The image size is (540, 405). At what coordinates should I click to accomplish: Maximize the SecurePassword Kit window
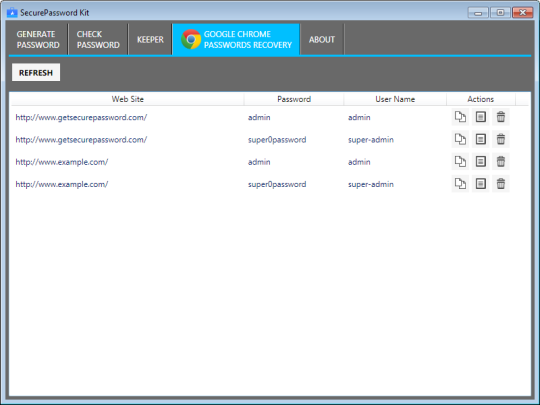coord(500,13)
